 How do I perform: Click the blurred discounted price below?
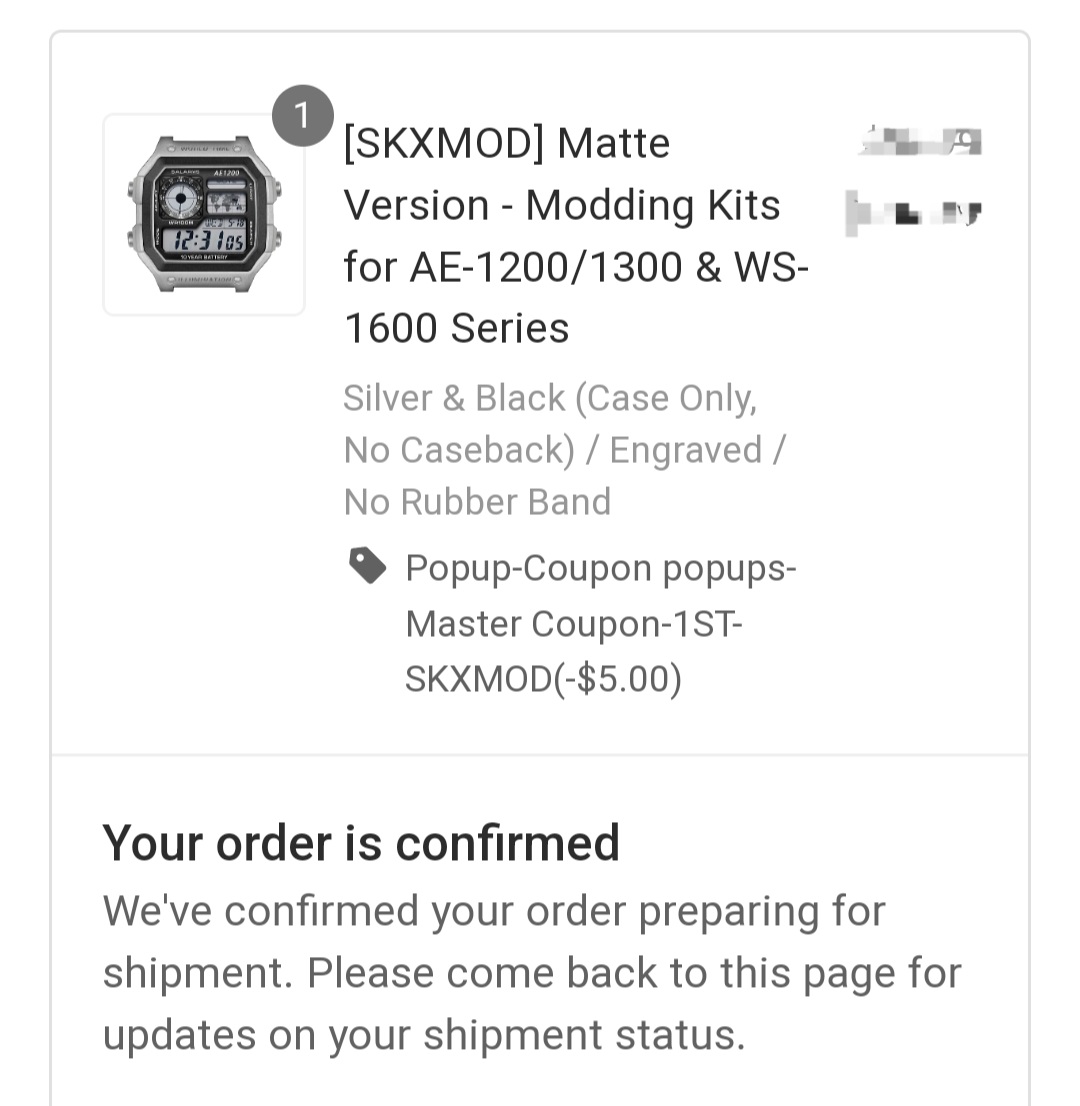(x=913, y=212)
